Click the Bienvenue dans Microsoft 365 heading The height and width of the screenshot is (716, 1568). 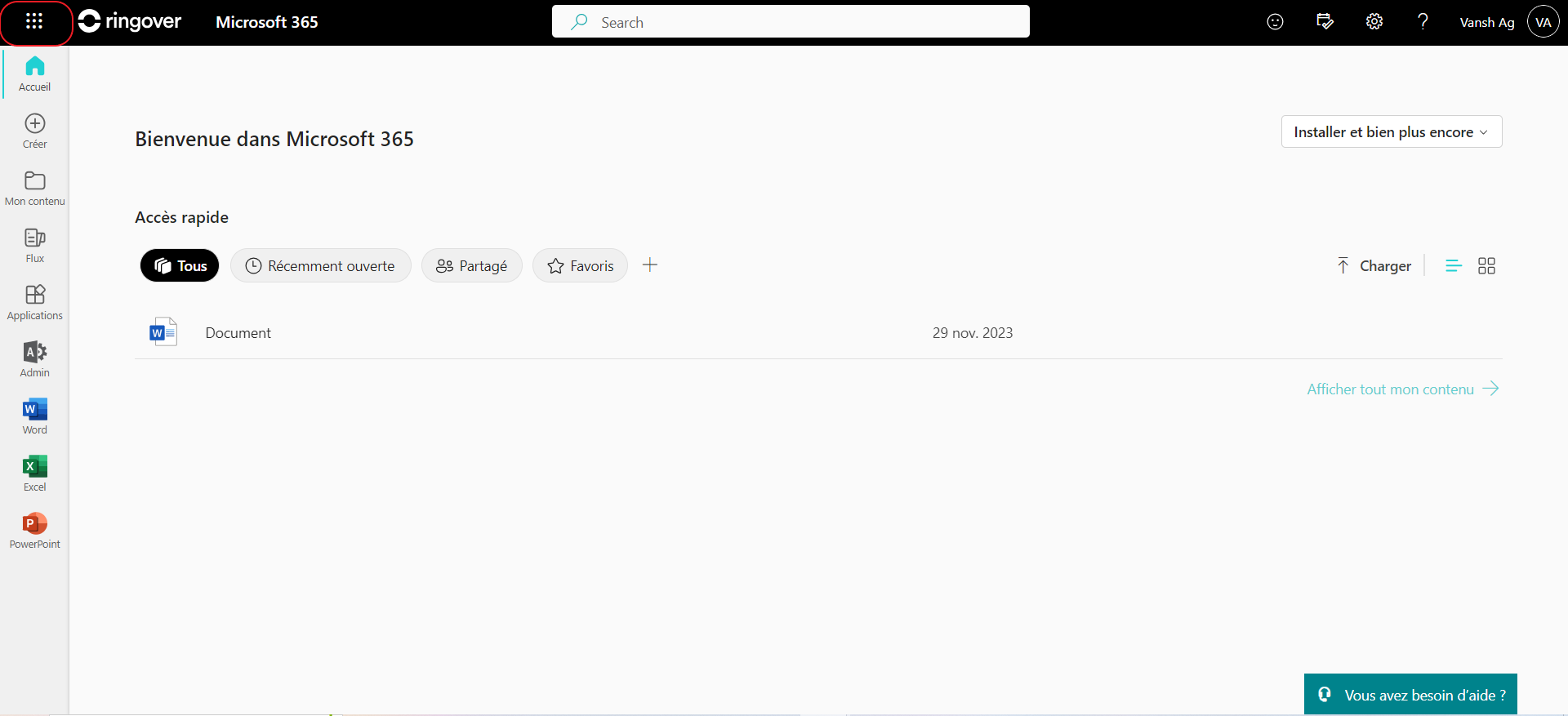[274, 139]
